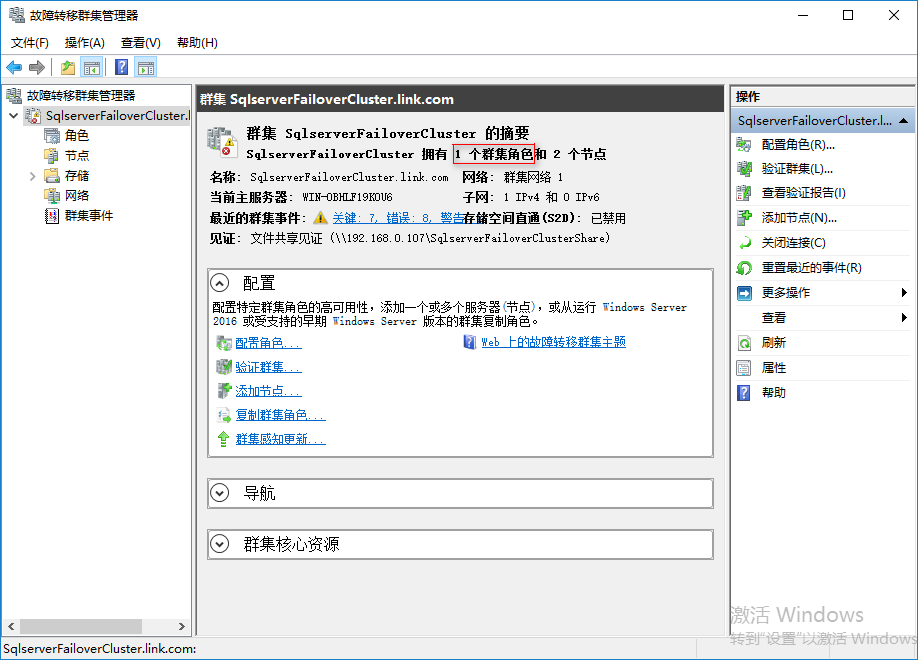
Task: Collapse the 配置 section
Action: tap(220, 283)
